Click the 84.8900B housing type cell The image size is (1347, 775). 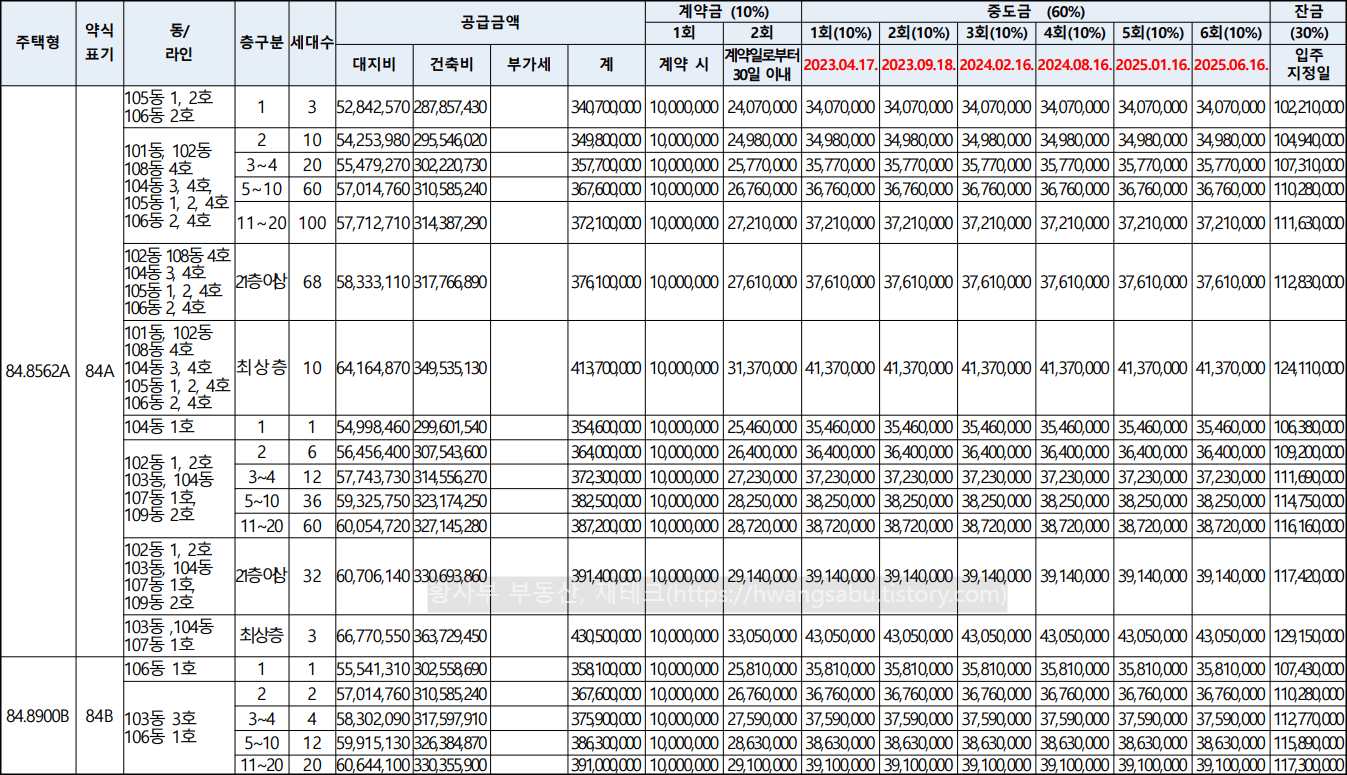[38, 716]
